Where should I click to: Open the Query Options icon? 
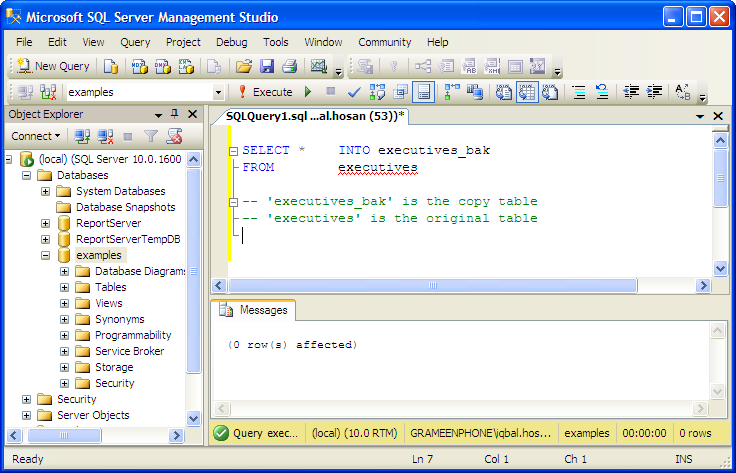coord(400,92)
